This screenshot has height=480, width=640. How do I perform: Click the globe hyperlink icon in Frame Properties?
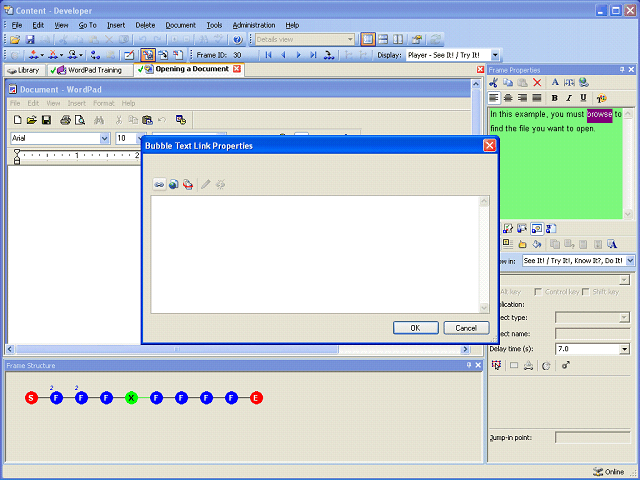[584, 82]
